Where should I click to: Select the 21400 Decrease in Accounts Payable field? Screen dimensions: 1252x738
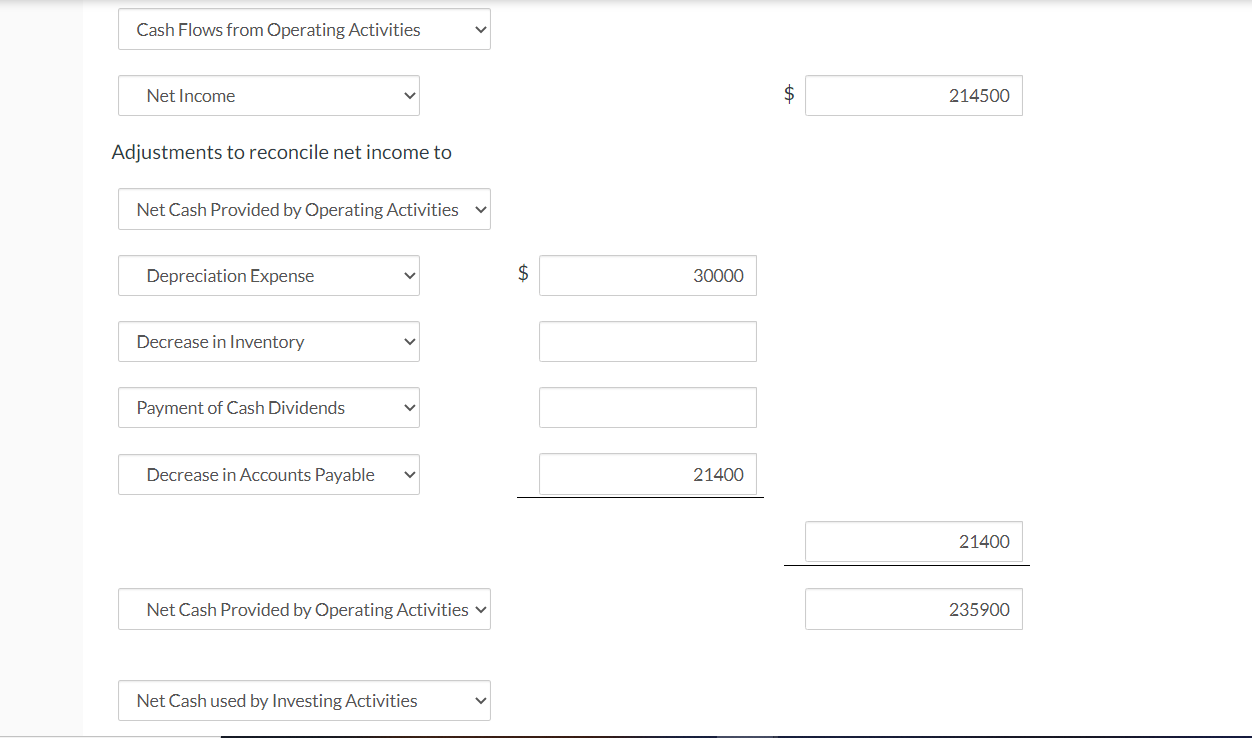pos(647,474)
